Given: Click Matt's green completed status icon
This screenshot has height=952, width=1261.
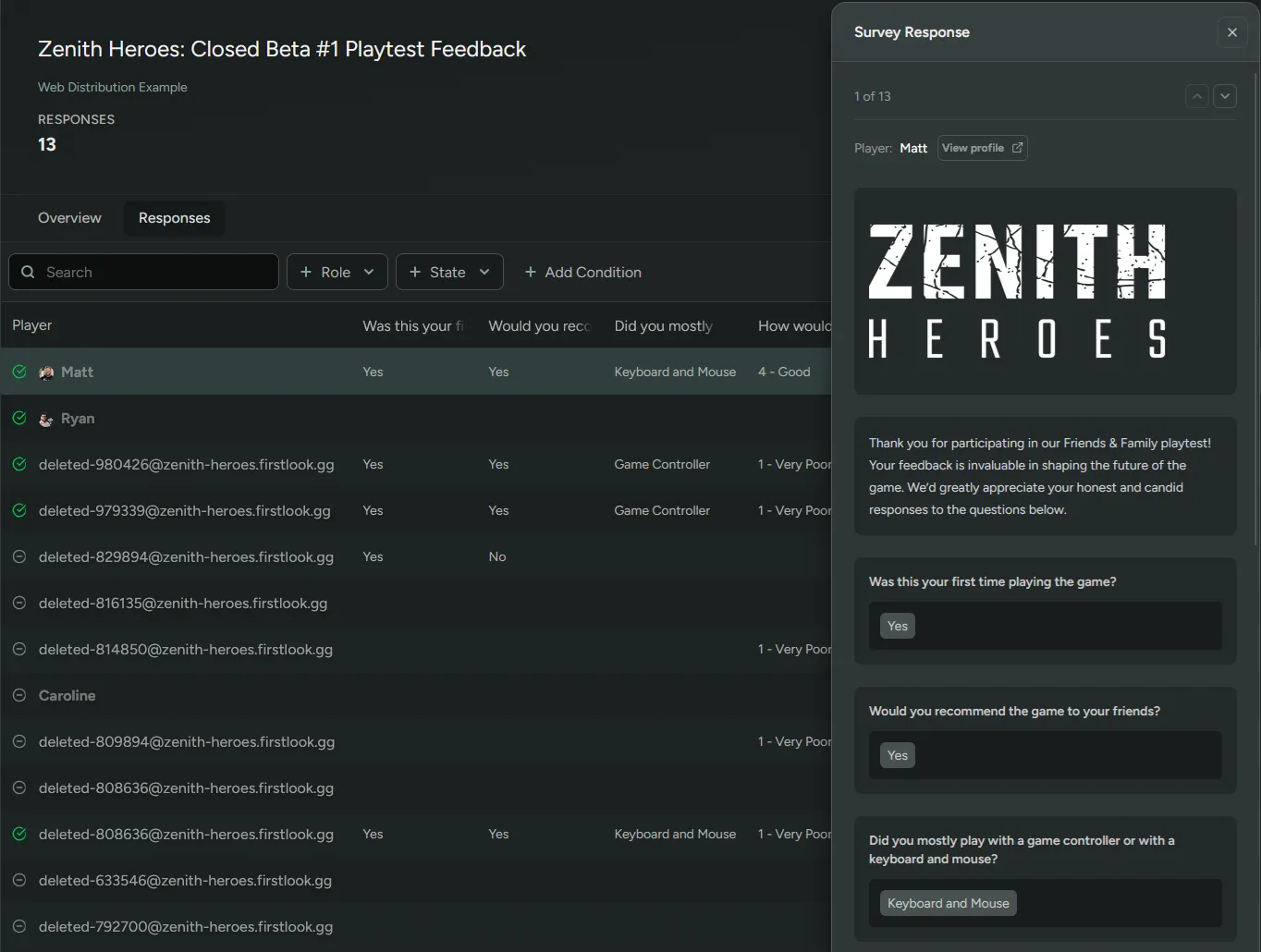Looking at the screenshot, I should click(19, 372).
